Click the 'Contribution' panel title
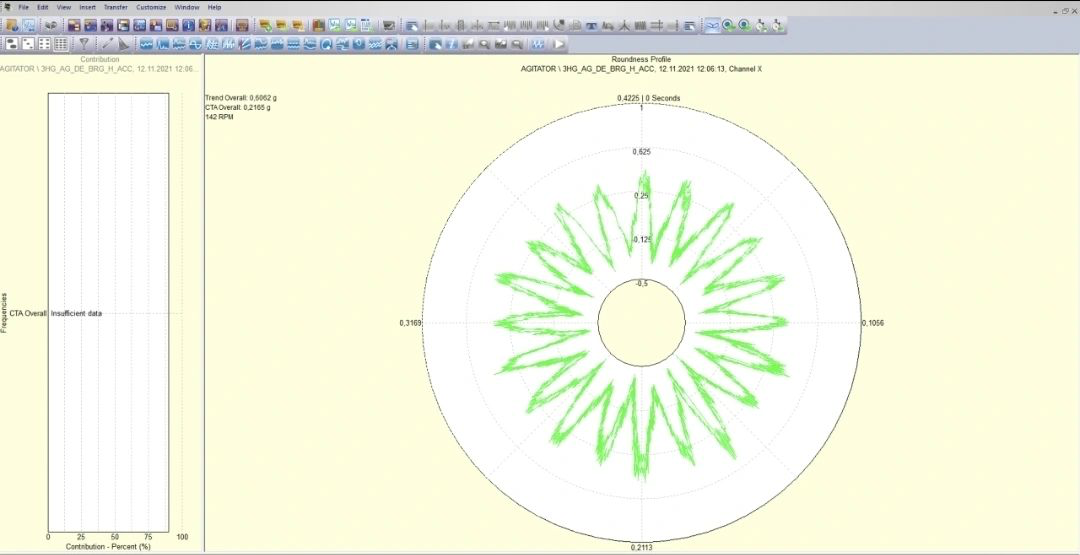1080x555 pixels. (100, 60)
